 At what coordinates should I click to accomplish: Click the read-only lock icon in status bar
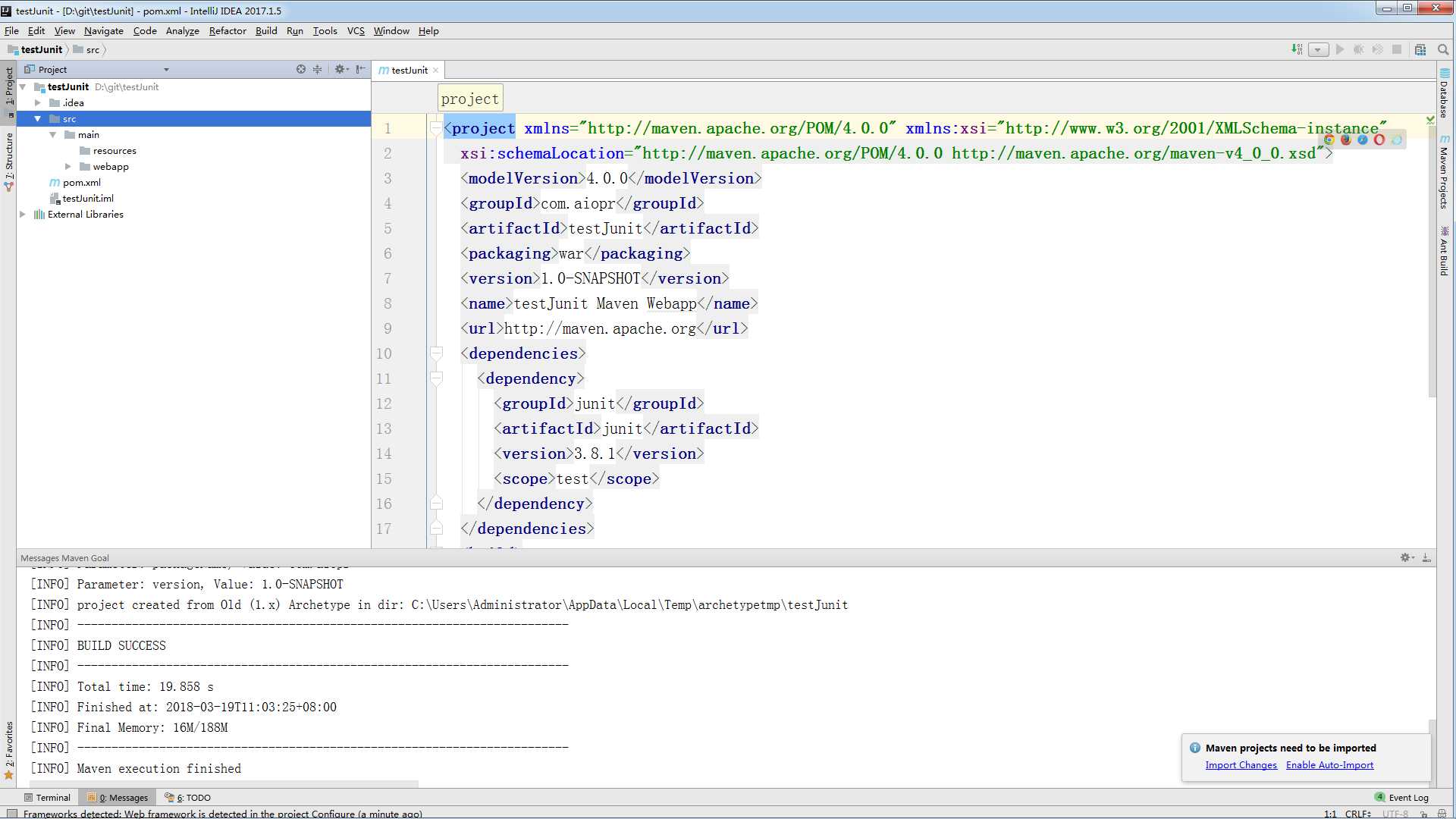click(1424, 814)
